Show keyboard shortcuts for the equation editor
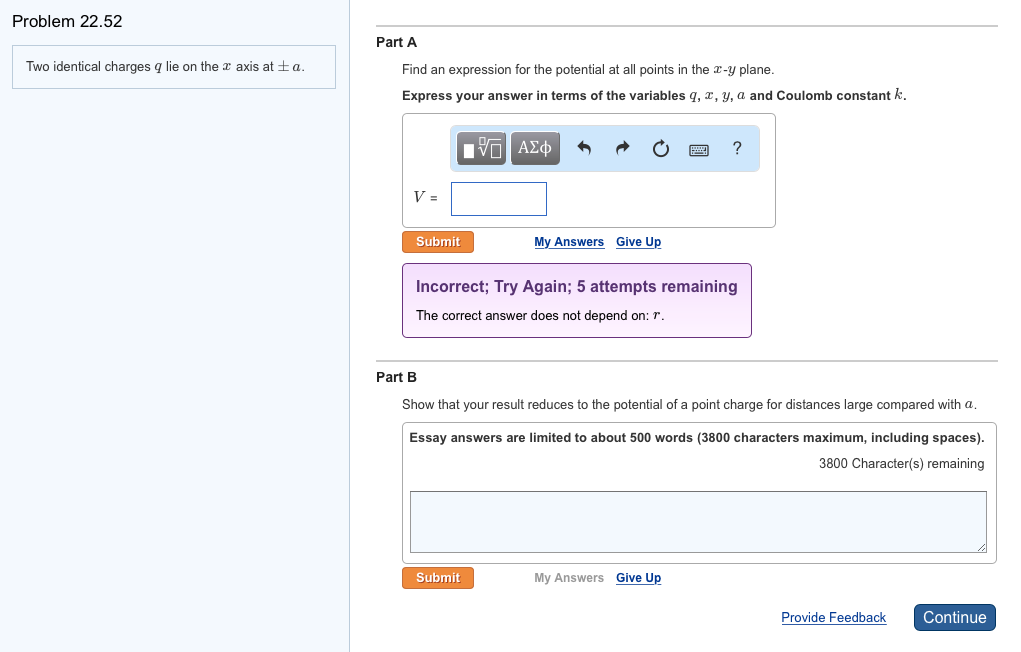1021x652 pixels. click(x=699, y=147)
